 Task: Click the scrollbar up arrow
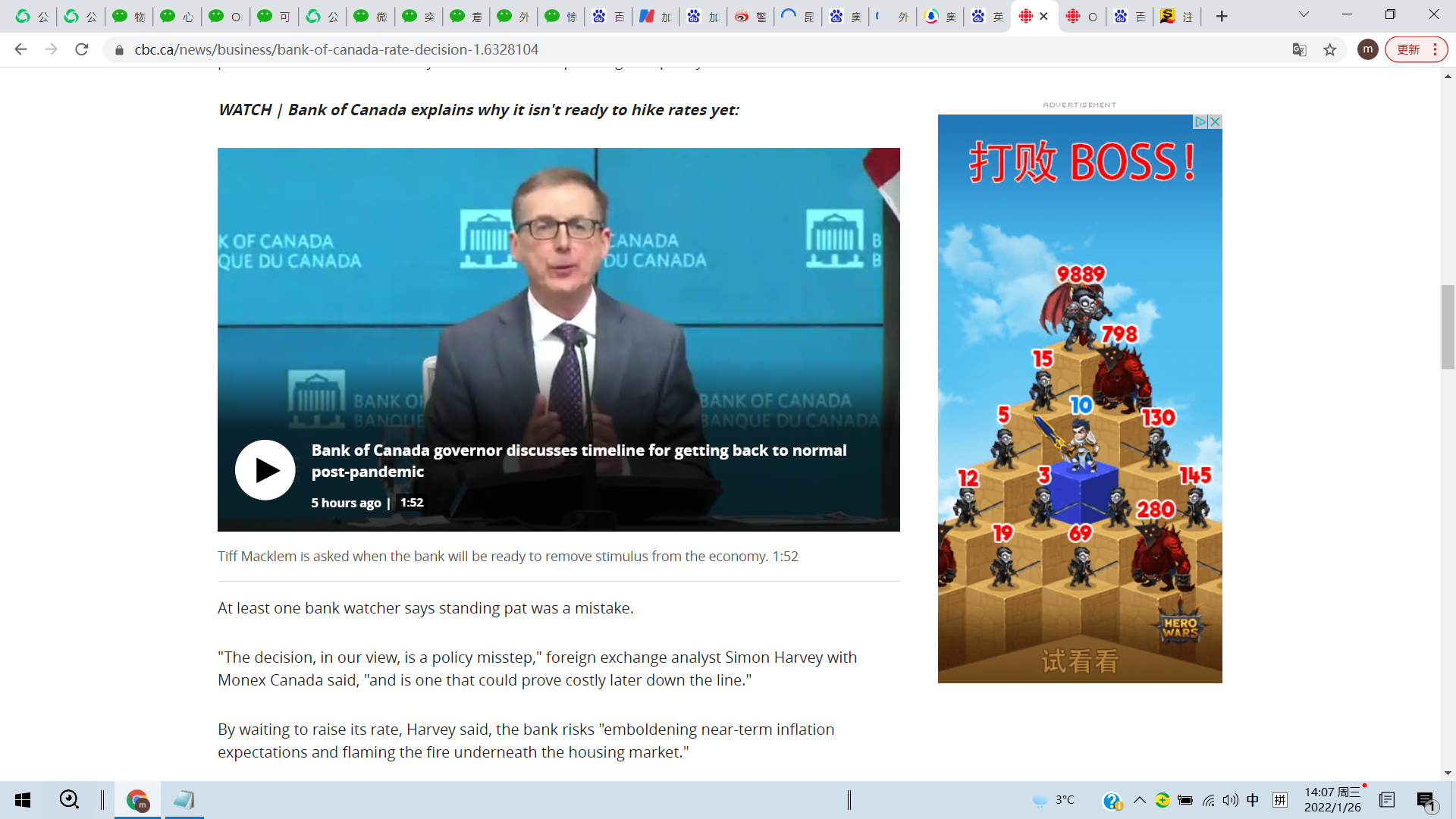[x=1448, y=76]
